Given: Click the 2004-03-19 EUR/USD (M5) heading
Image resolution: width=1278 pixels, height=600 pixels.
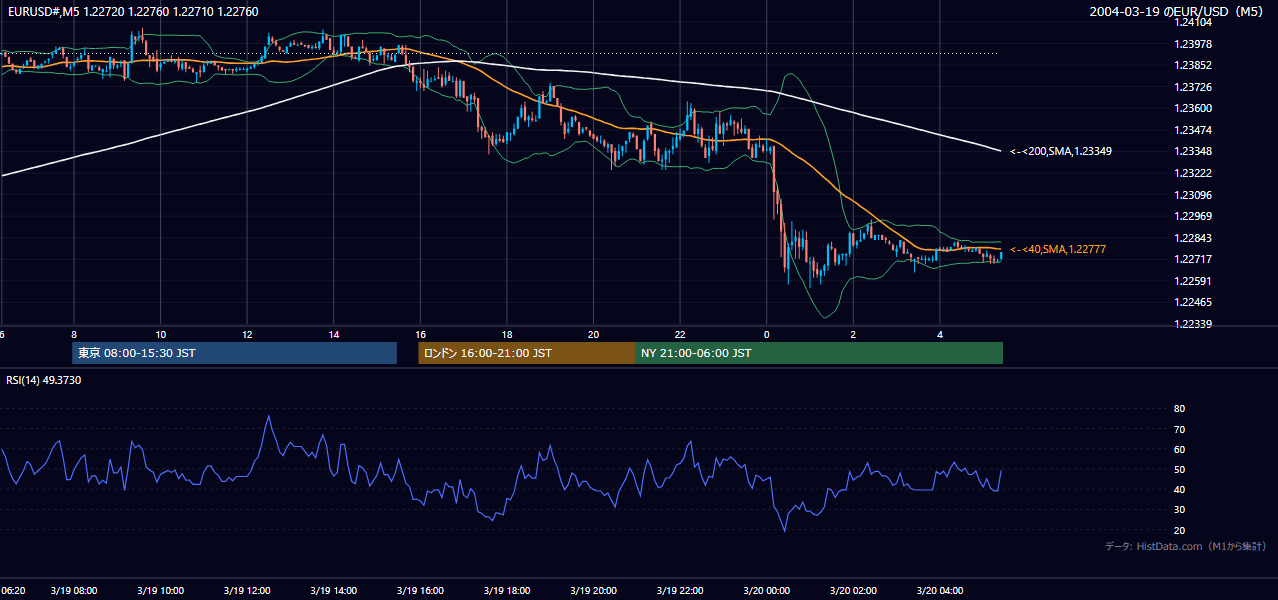Looking at the screenshot, I should 1178,12.
